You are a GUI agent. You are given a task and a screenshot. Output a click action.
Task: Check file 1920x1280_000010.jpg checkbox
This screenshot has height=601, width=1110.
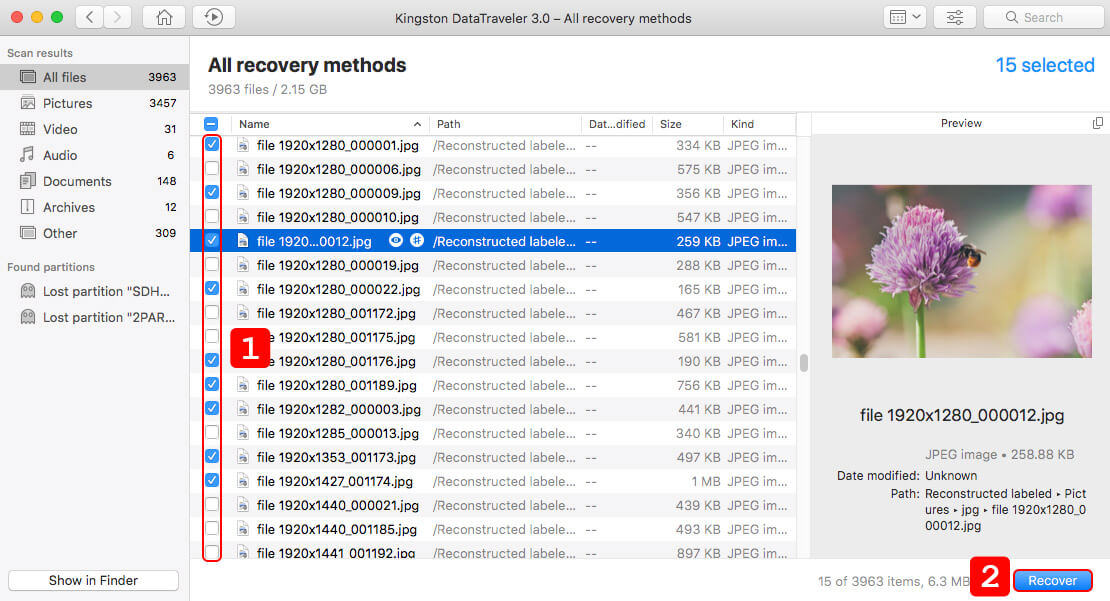[212, 217]
